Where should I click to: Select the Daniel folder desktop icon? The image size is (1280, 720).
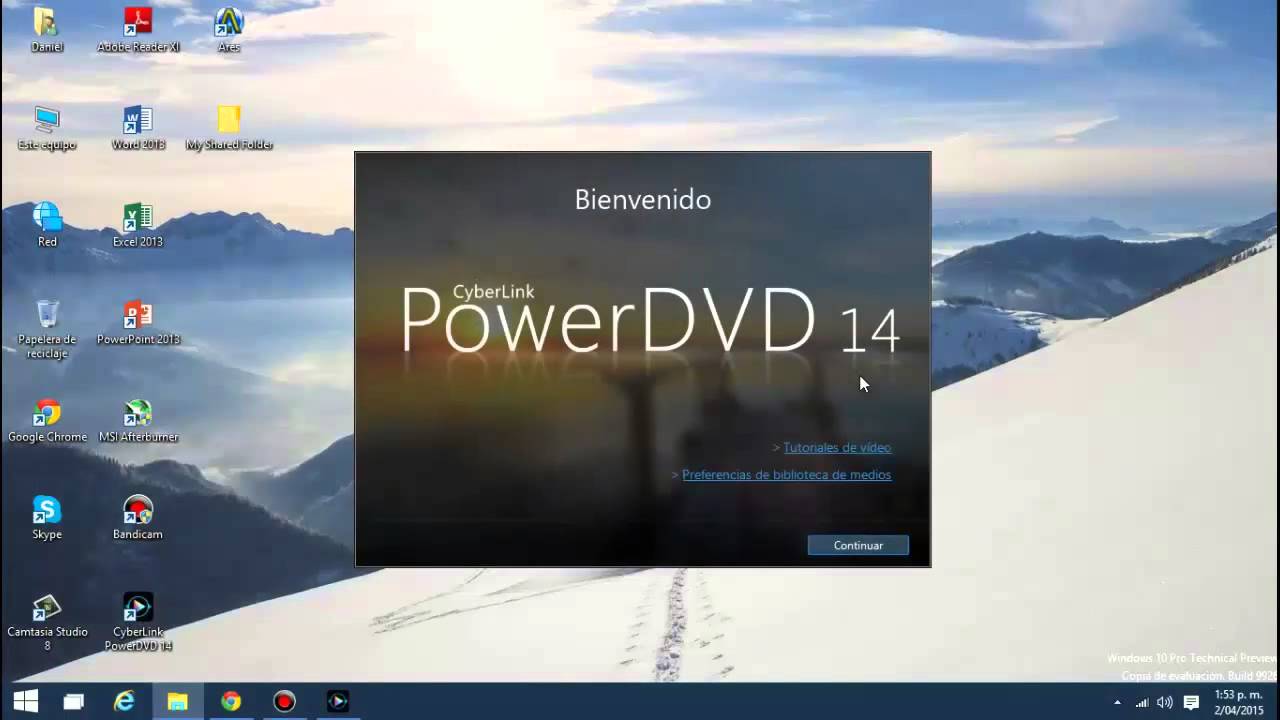click(x=47, y=30)
